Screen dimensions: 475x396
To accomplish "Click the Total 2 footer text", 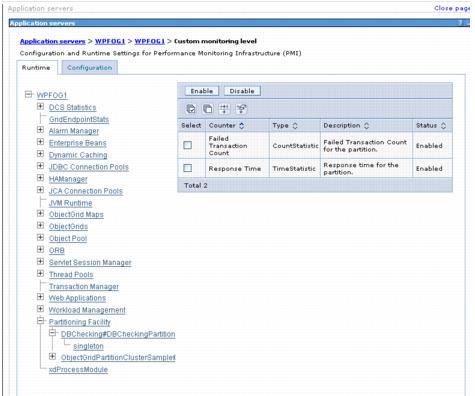I will click(x=196, y=185).
